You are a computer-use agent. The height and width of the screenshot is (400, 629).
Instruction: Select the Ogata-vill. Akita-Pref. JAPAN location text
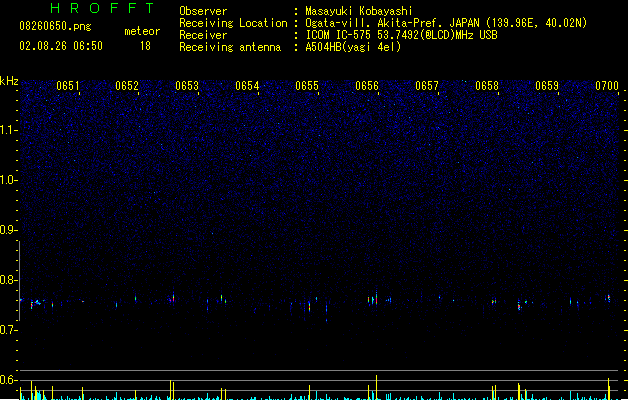click(x=446, y=23)
